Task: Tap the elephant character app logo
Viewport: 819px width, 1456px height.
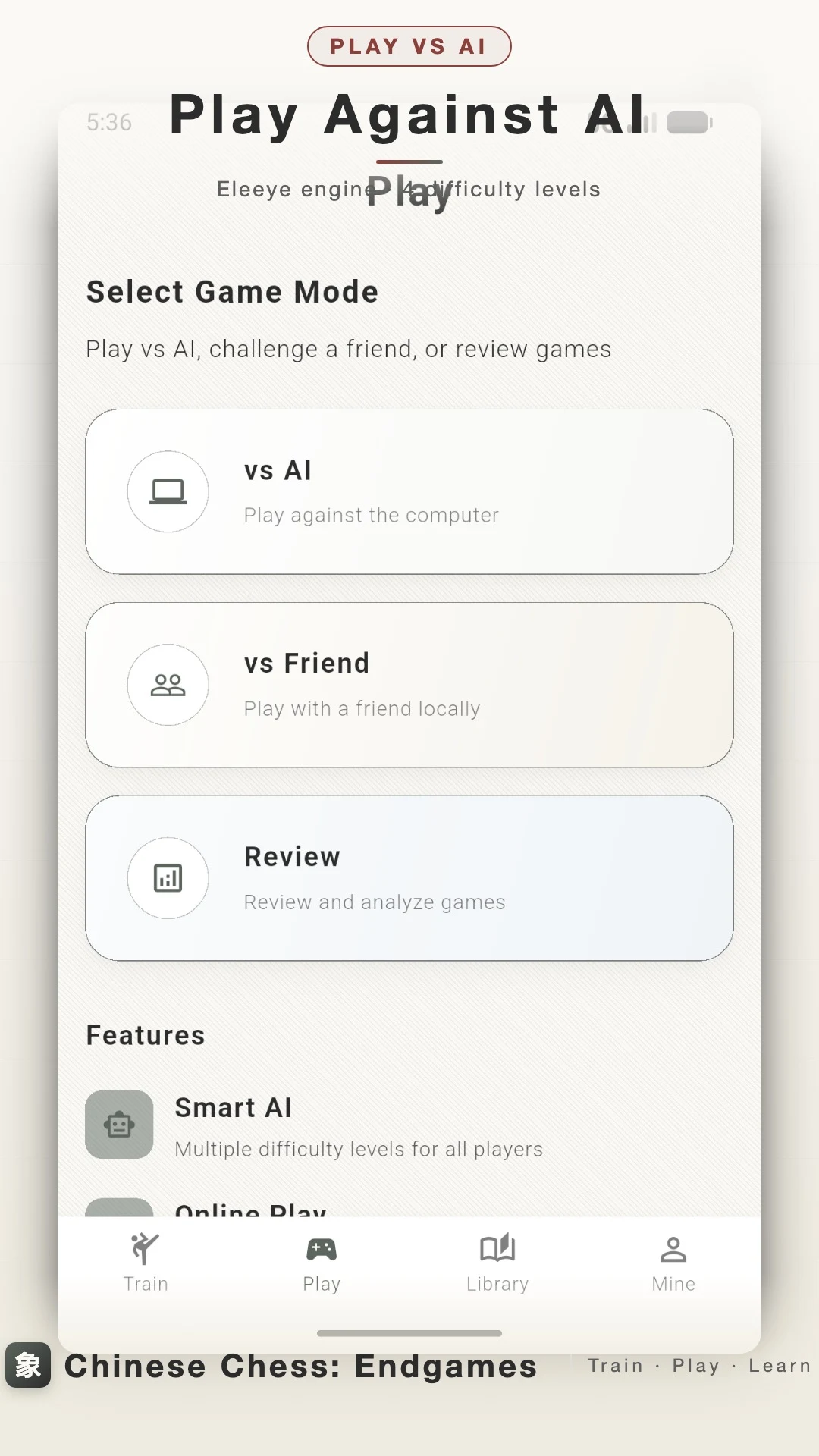Action: click(28, 1365)
